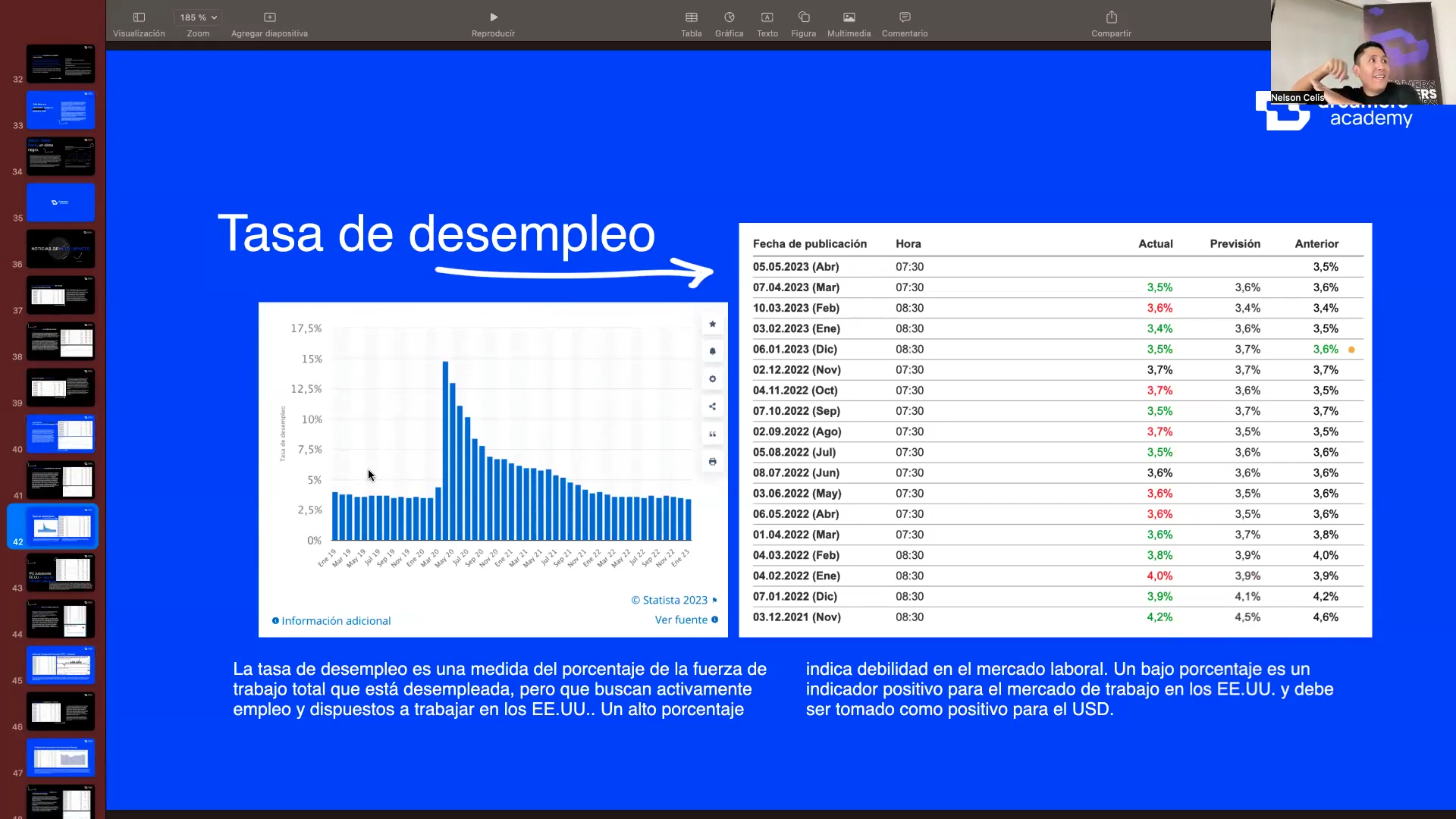Image resolution: width=1456 pixels, height=819 pixels.
Task: Click Agregar diapositiva plus icon
Action: click(269, 17)
